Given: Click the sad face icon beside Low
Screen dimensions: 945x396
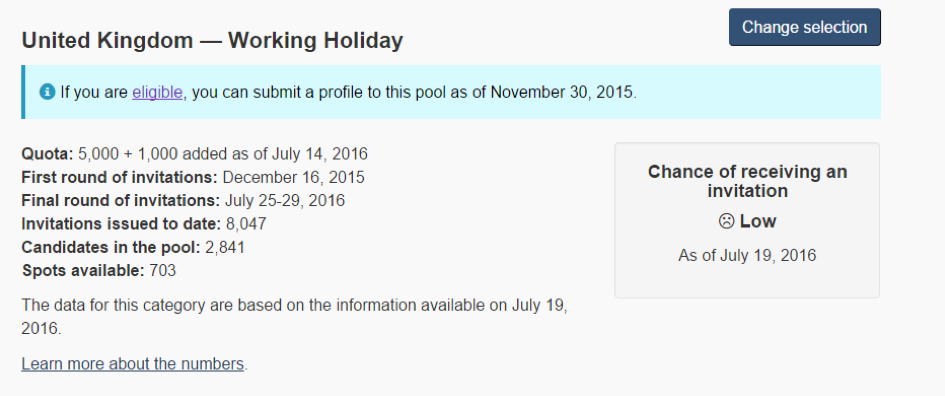Looking at the screenshot, I should 726,222.
